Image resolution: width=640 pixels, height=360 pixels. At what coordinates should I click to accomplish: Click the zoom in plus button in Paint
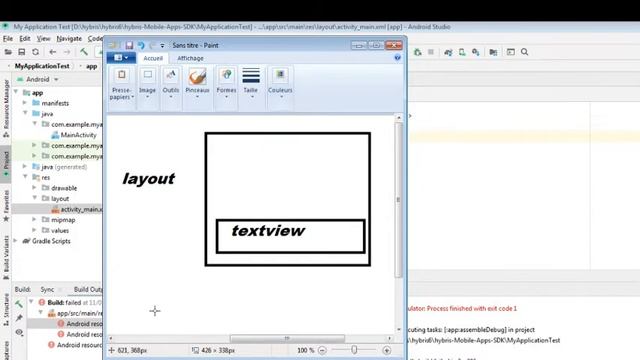click(387, 350)
